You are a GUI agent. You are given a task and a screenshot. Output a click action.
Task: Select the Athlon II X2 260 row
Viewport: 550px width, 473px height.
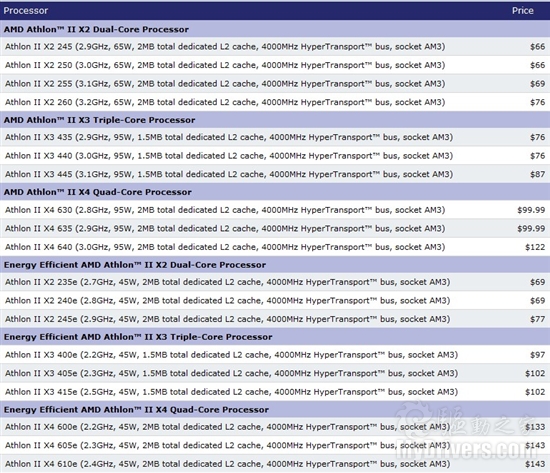click(x=275, y=102)
